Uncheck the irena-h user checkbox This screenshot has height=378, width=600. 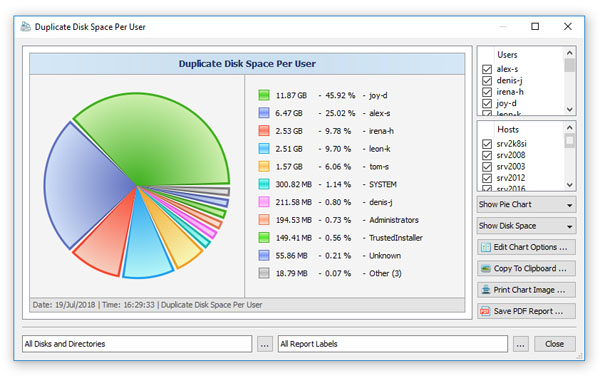pyautogui.click(x=487, y=92)
